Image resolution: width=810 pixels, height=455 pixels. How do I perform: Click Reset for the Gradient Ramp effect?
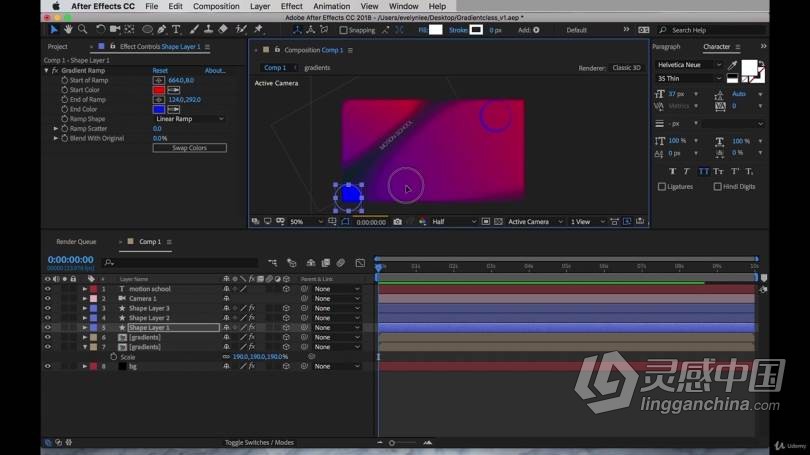(x=160, y=71)
